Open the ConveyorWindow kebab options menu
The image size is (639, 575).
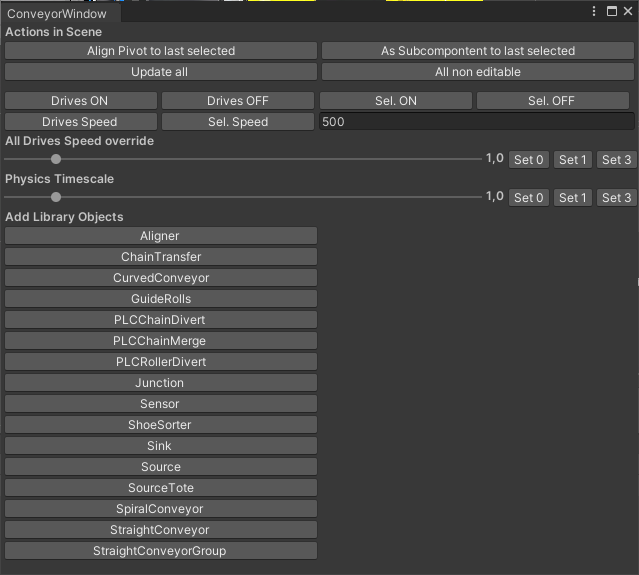point(595,11)
